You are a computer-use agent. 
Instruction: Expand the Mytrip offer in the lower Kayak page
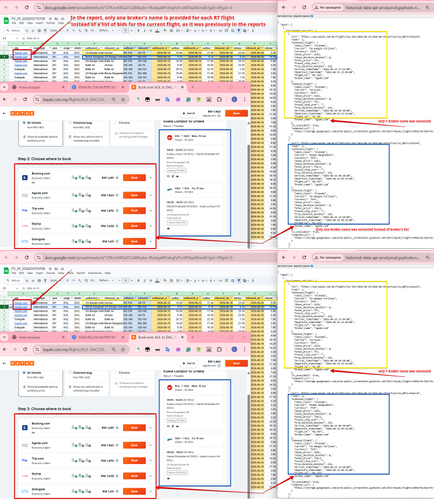click(151, 476)
